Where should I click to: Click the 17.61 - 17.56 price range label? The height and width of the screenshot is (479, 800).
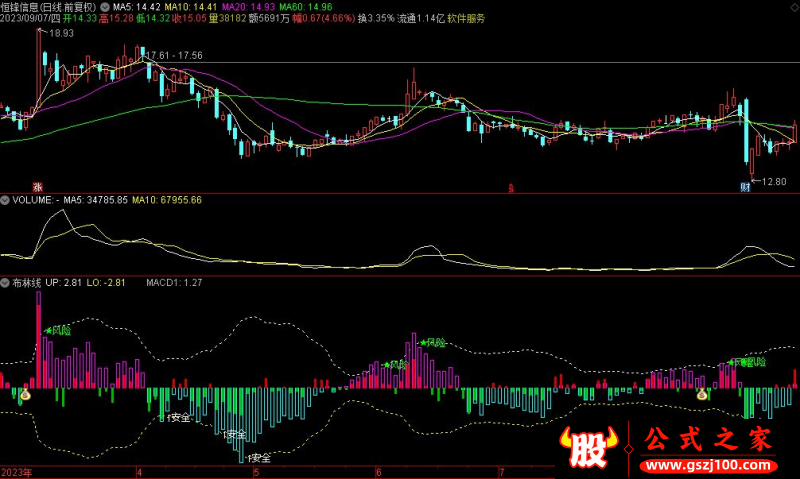point(174,55)
